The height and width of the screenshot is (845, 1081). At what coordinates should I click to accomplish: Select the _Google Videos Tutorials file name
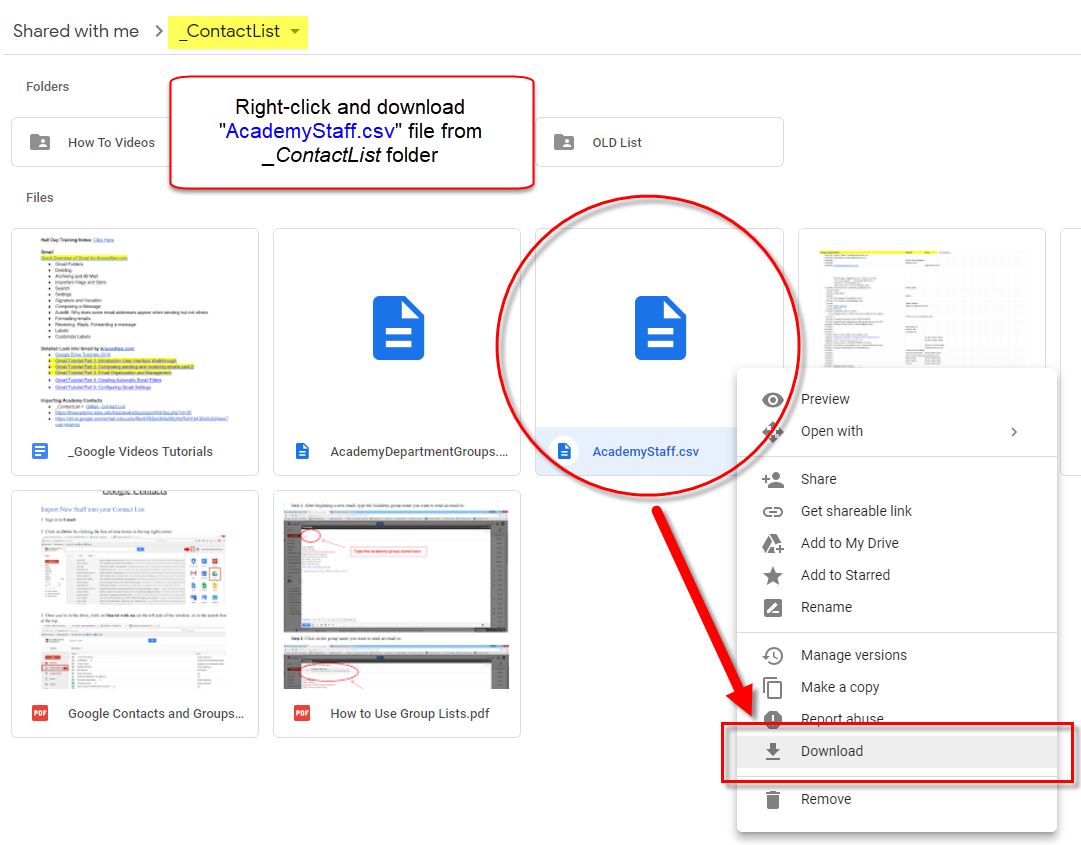[x=141, y=451]
